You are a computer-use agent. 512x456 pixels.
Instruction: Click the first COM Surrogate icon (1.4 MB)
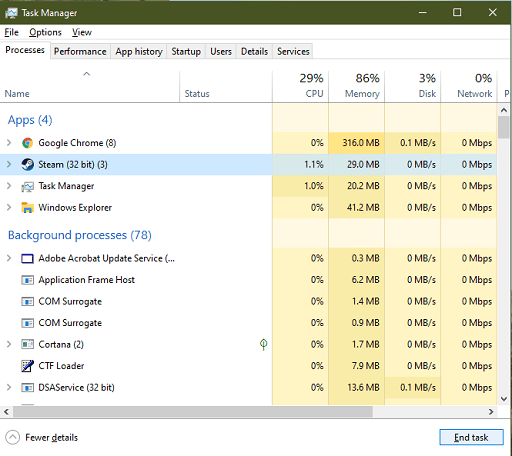27,302
